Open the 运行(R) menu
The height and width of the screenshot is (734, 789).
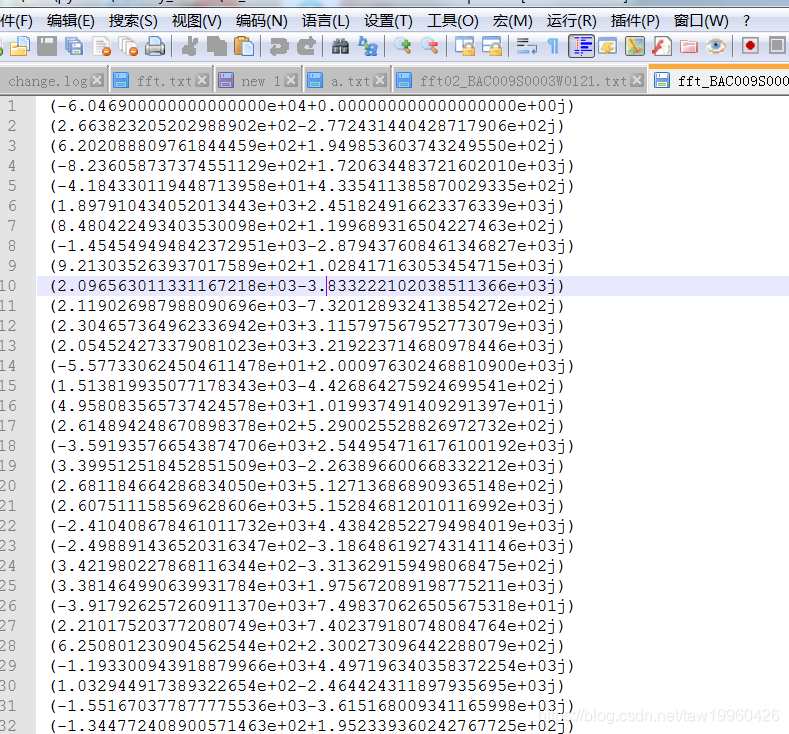[x=571, y=21]
